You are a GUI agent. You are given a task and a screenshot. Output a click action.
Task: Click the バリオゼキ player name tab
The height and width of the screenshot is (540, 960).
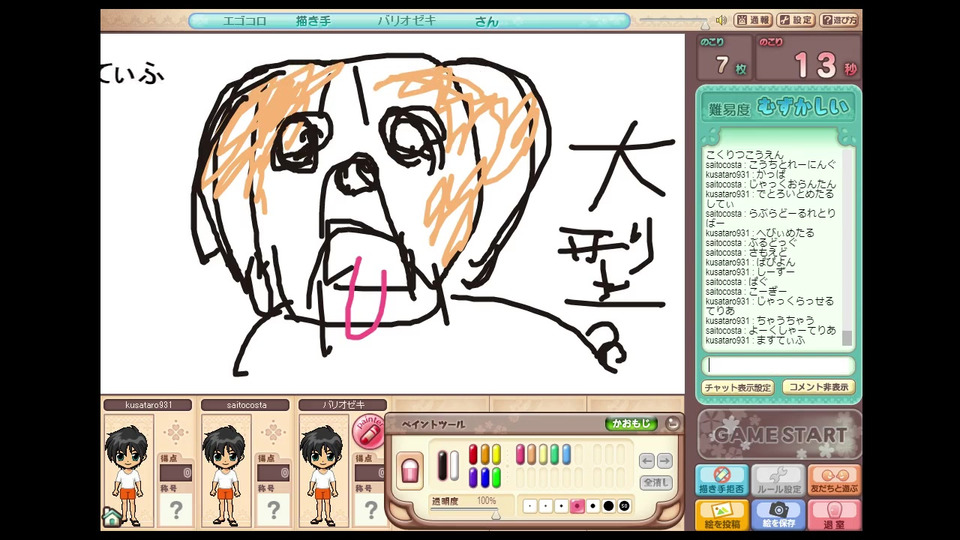[343, 405]
